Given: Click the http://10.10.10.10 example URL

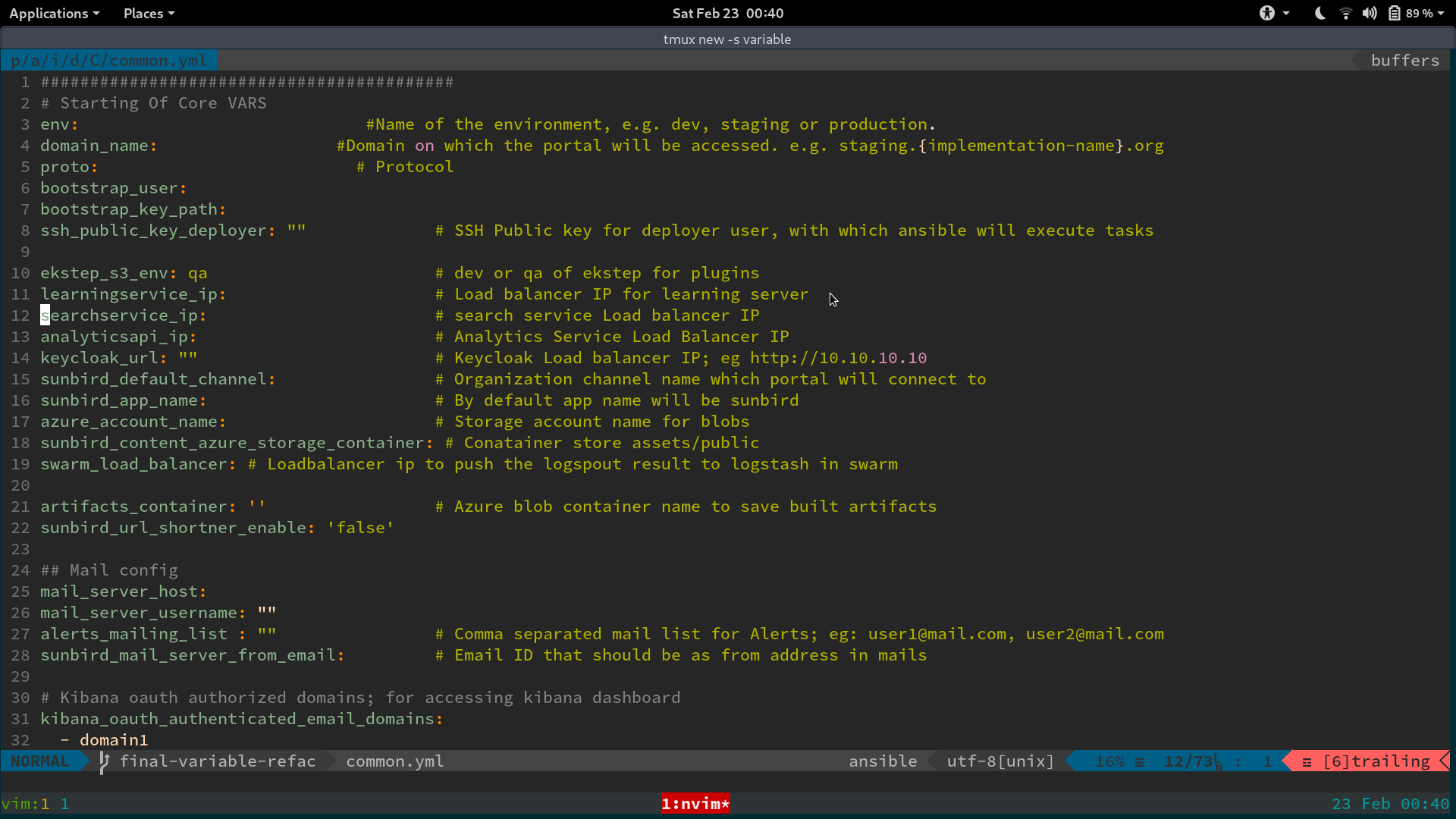Looking at the screenshot, I should 838,357.
